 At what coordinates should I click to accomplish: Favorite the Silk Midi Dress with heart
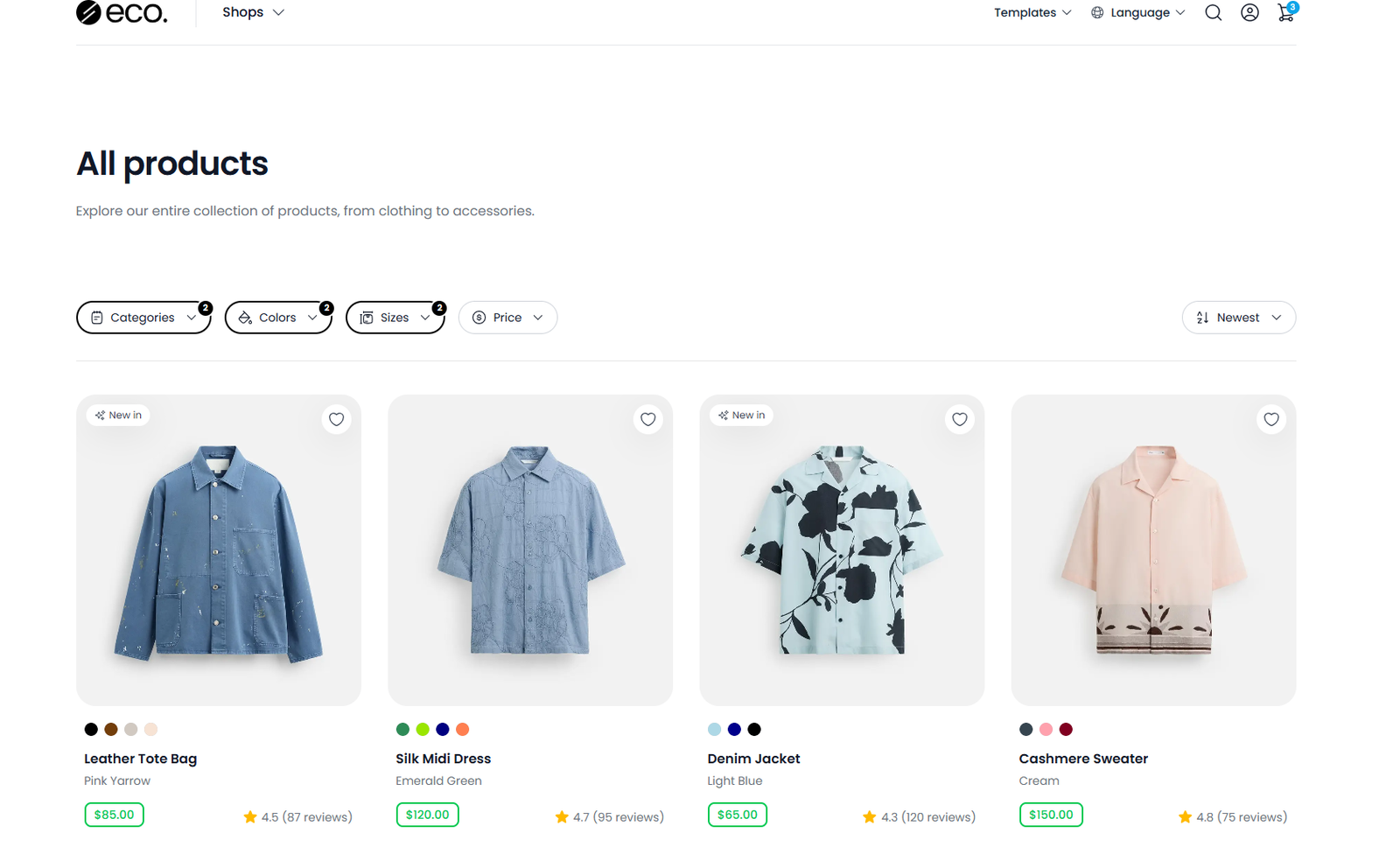647,419
